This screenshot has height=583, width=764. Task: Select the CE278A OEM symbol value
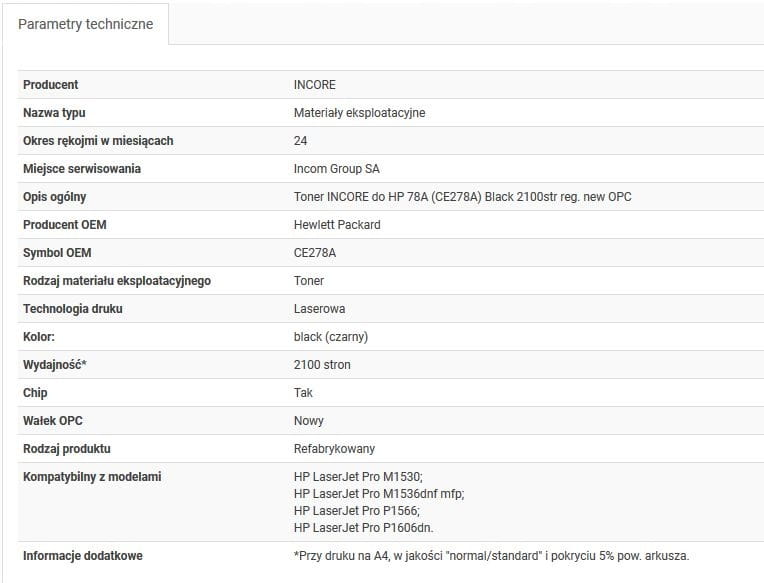pos(315,253)
